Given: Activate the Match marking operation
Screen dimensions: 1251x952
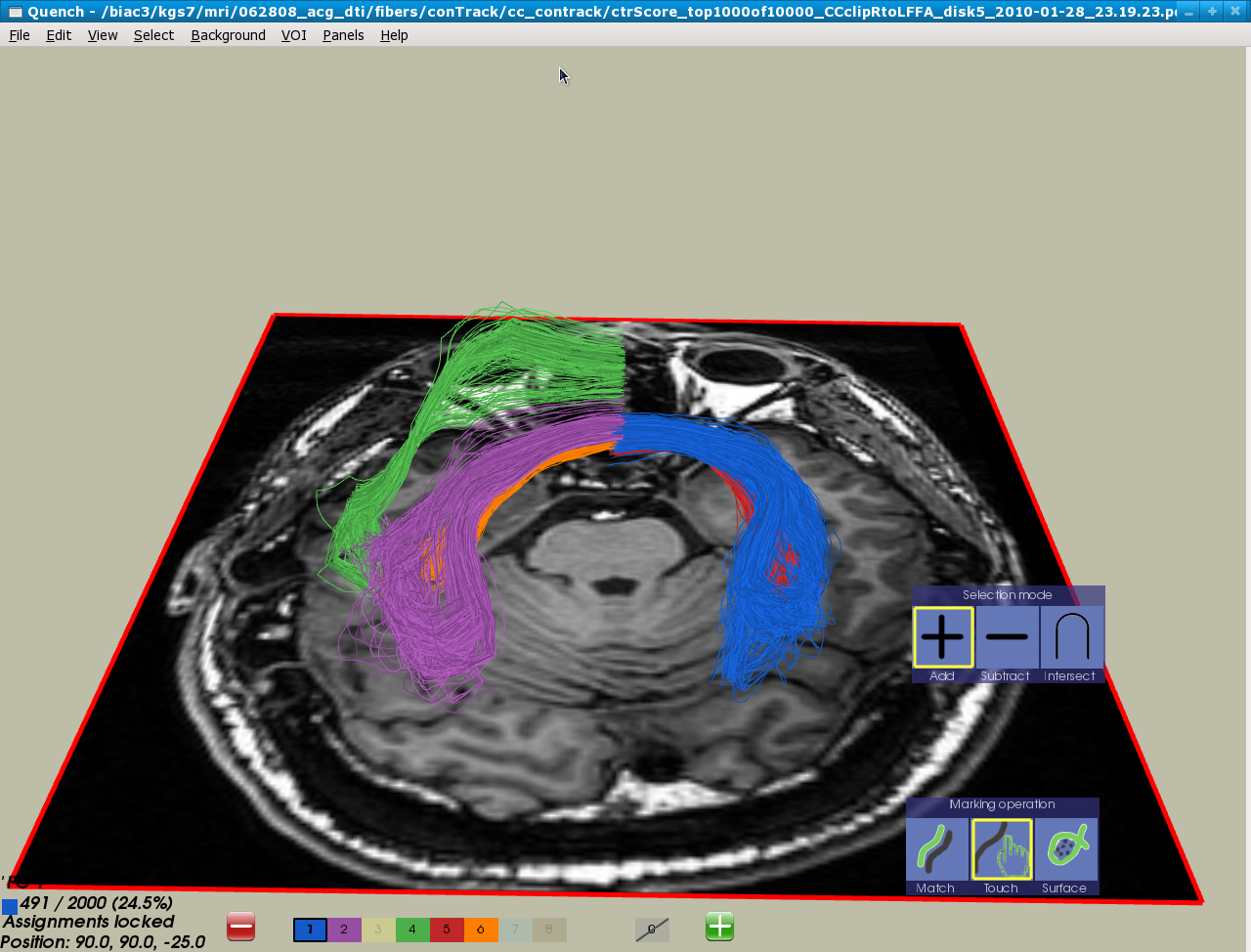Looking at the screenshot, I should [x=937, y=849].
